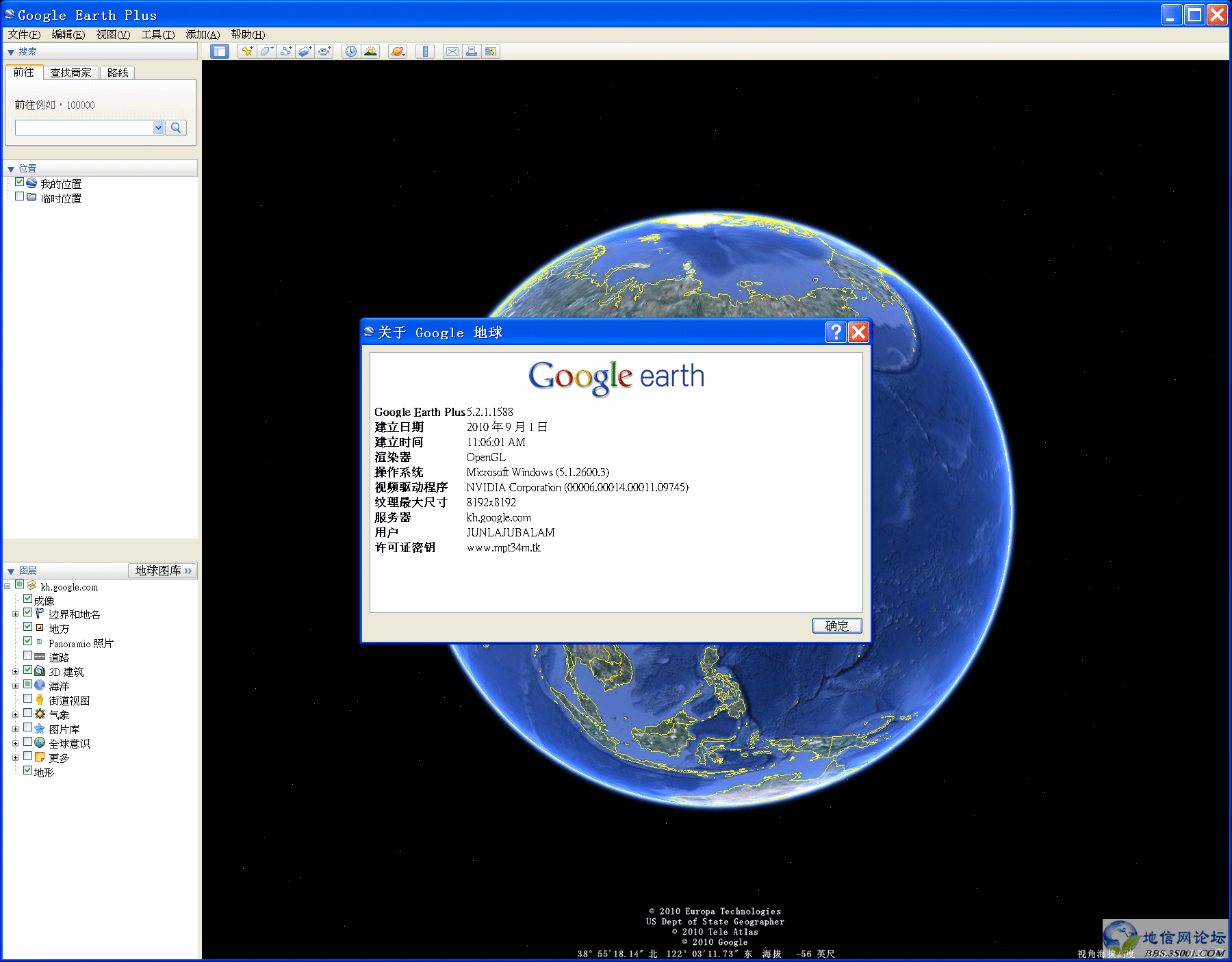Expand the 3D 建筑 tree node

pyautogui.click(x=16, y=672)
